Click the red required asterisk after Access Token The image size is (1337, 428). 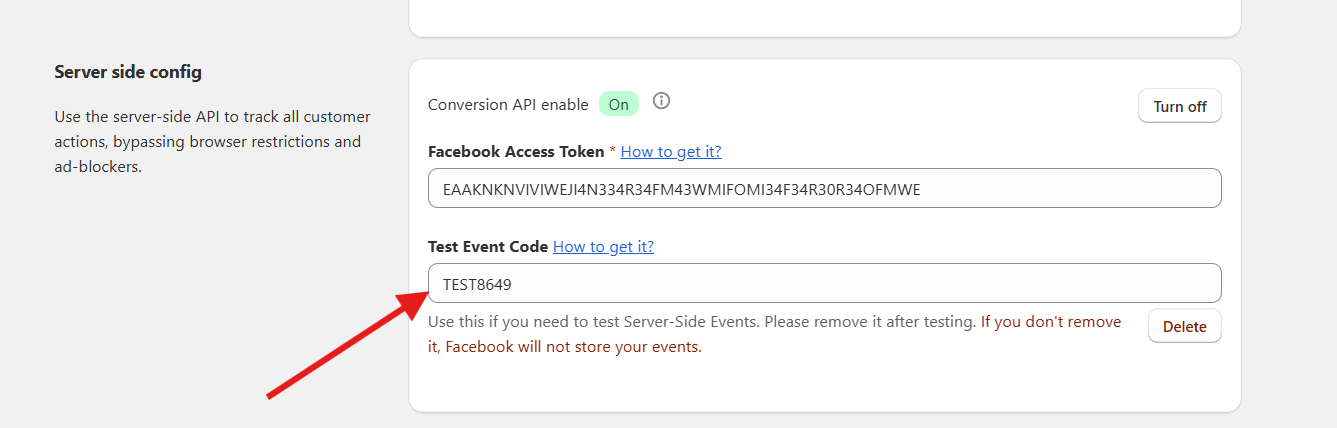coord(612,151)
